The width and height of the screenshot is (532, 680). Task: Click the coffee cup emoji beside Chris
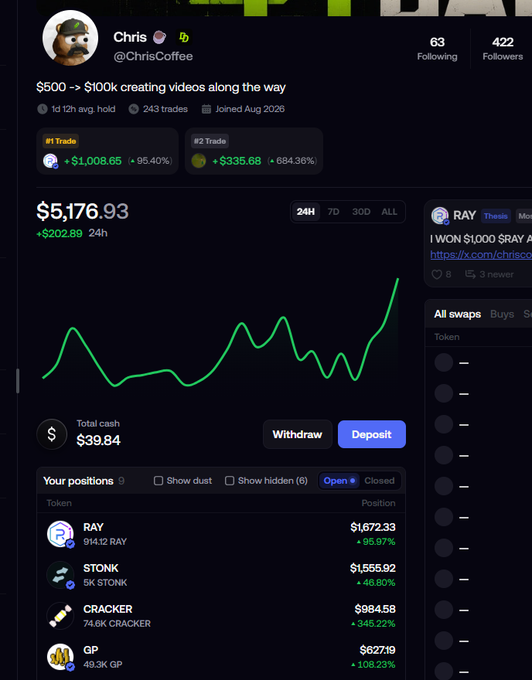[159, 37]
